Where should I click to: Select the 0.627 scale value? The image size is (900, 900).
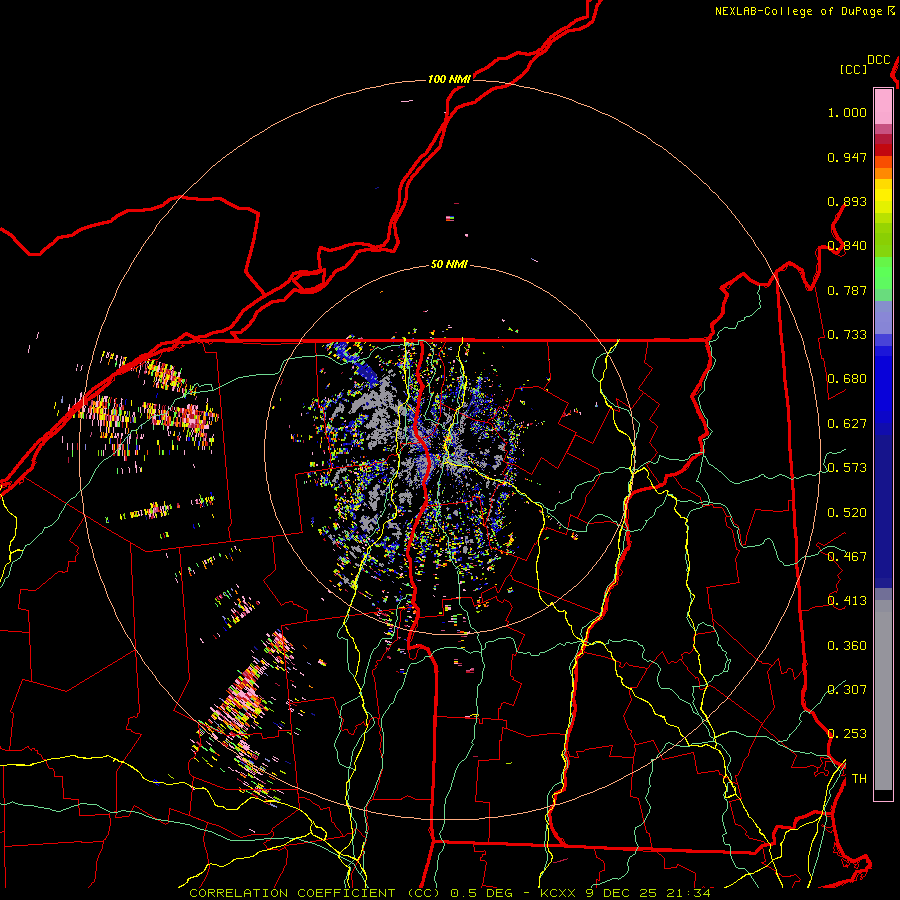(847, 424)
